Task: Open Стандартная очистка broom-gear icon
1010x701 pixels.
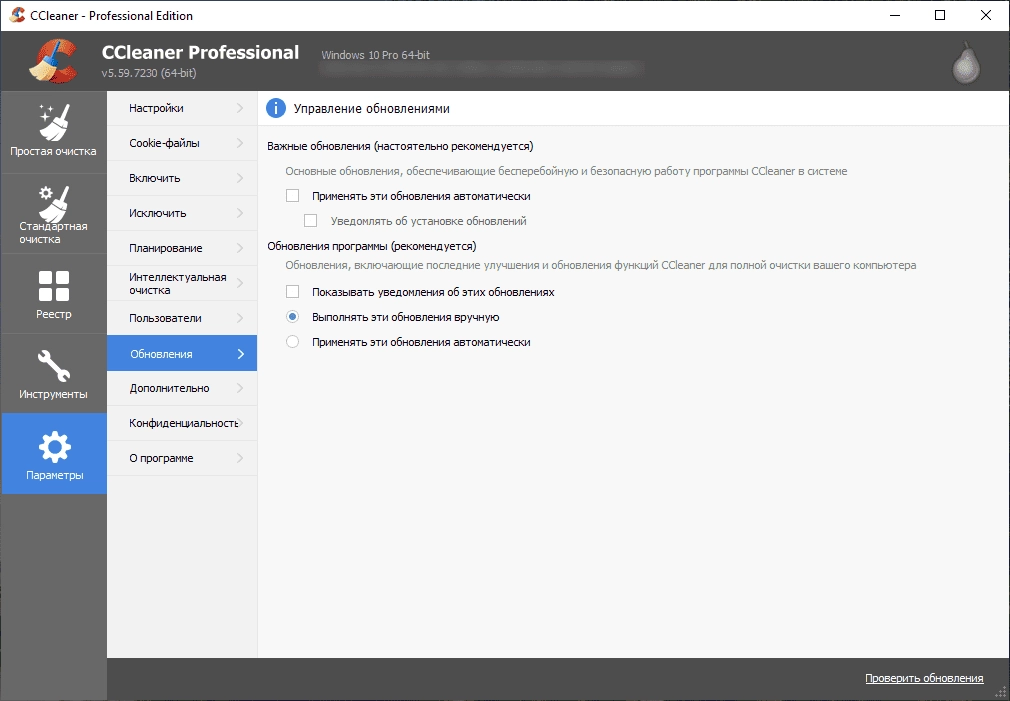Action: click(x=53, y=203)
